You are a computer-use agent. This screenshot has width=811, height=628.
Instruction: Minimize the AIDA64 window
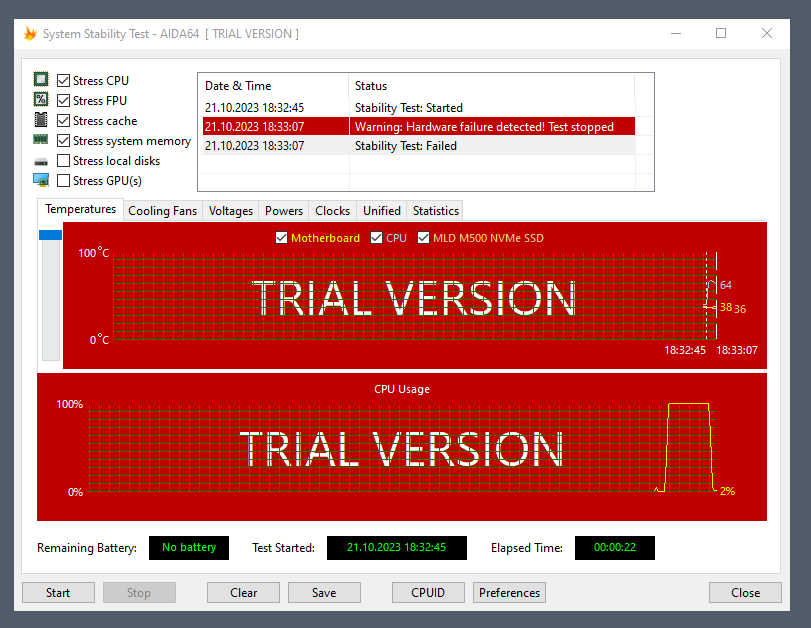[676, 34]
